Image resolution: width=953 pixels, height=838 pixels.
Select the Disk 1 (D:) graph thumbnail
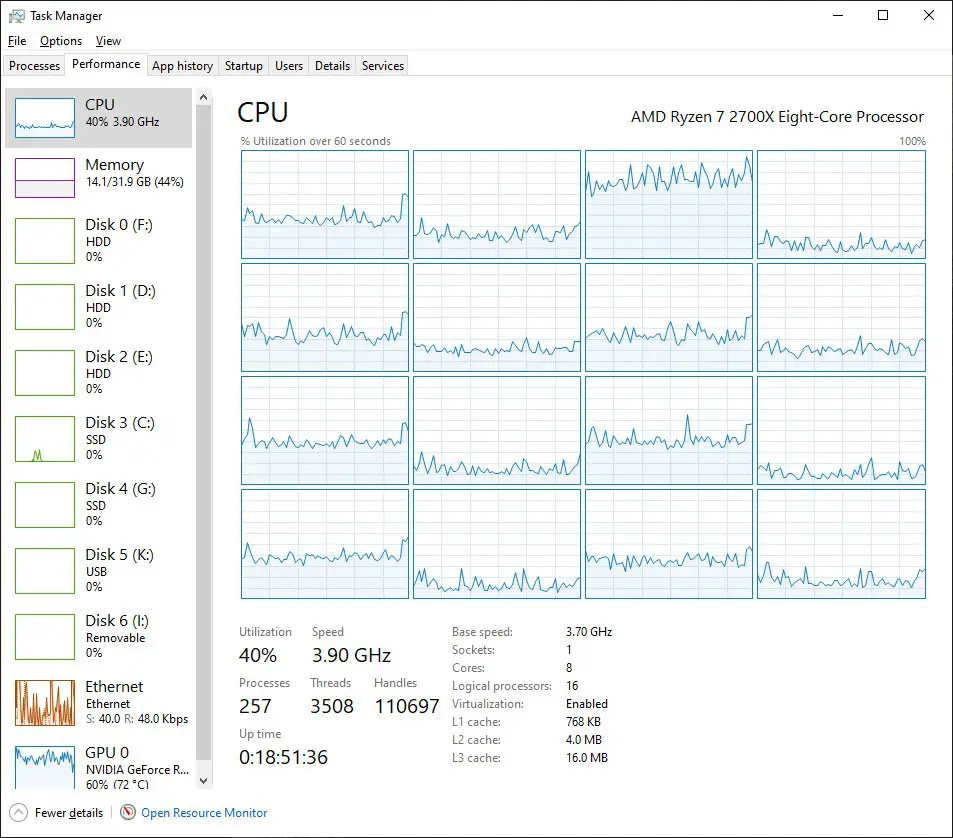pyautogui.click(x=45, y=307)
